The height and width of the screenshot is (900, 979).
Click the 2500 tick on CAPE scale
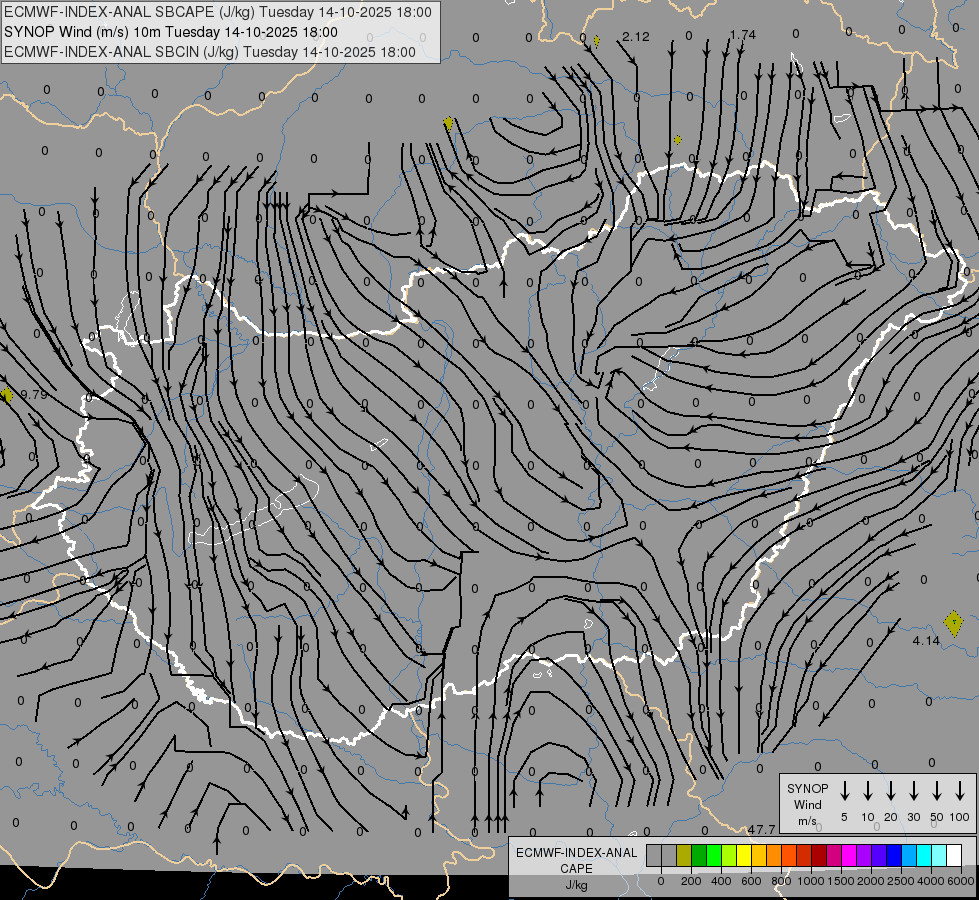[901, 881]
